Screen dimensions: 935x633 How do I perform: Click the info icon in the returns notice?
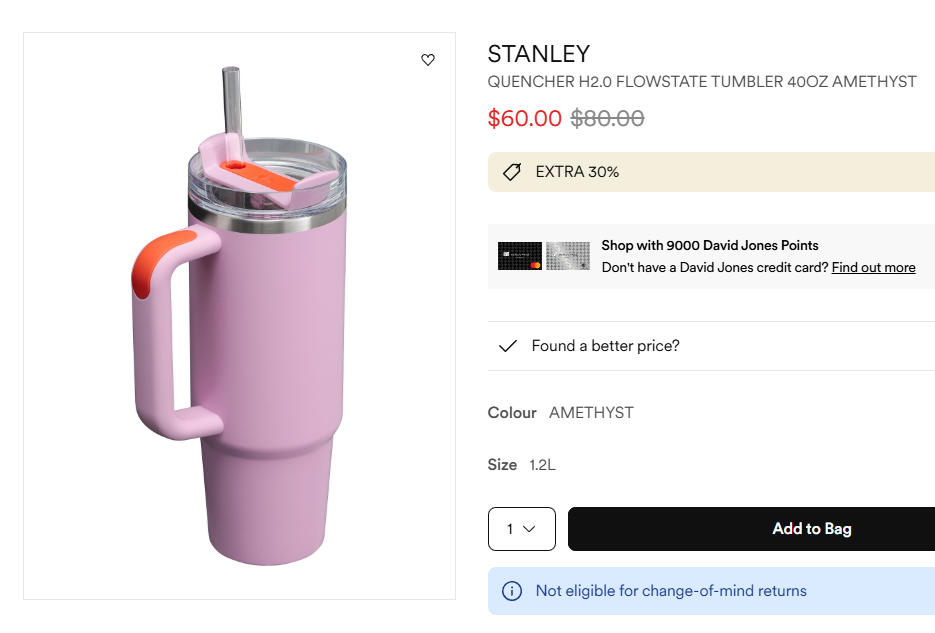(512, 591)
